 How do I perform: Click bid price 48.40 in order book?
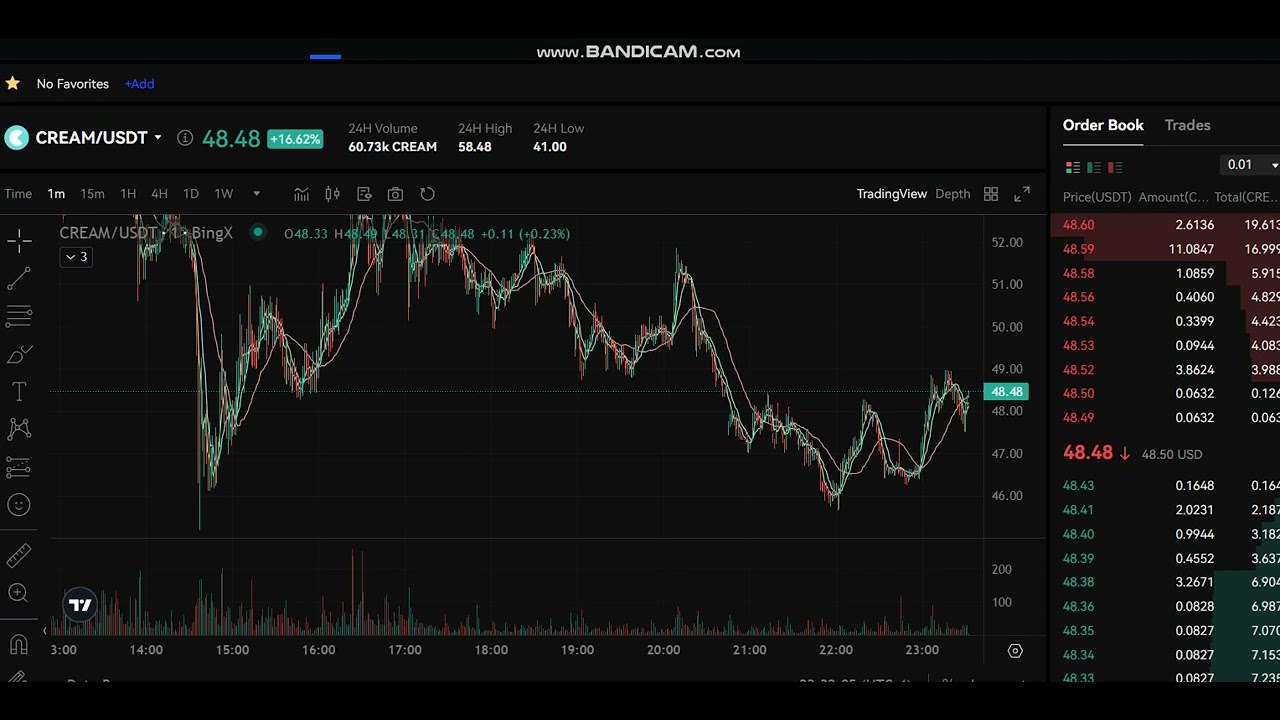1078,534
